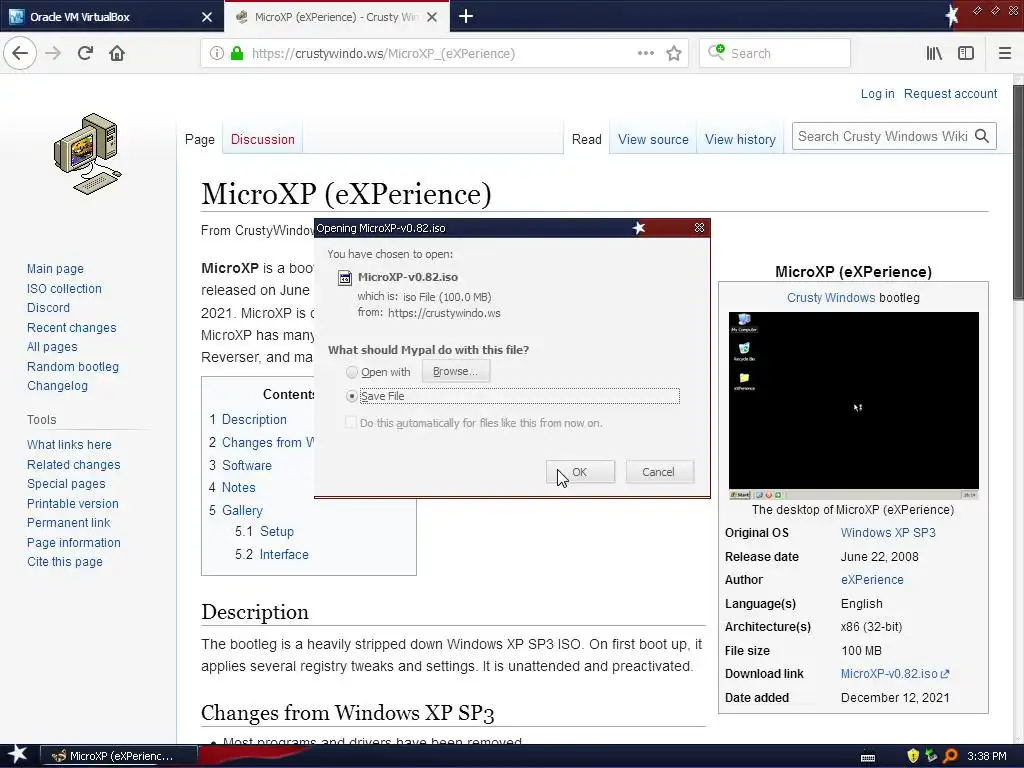Tick the 'Do this automatically' checkbox
Viewport: 1024px width, 768px height.
[x=351, y=423]
